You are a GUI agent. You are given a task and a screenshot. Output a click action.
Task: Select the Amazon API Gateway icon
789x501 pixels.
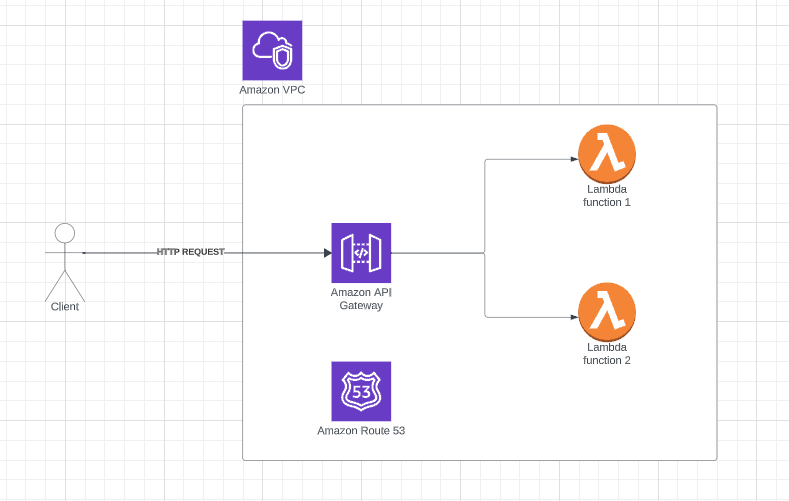coord(361,253)
